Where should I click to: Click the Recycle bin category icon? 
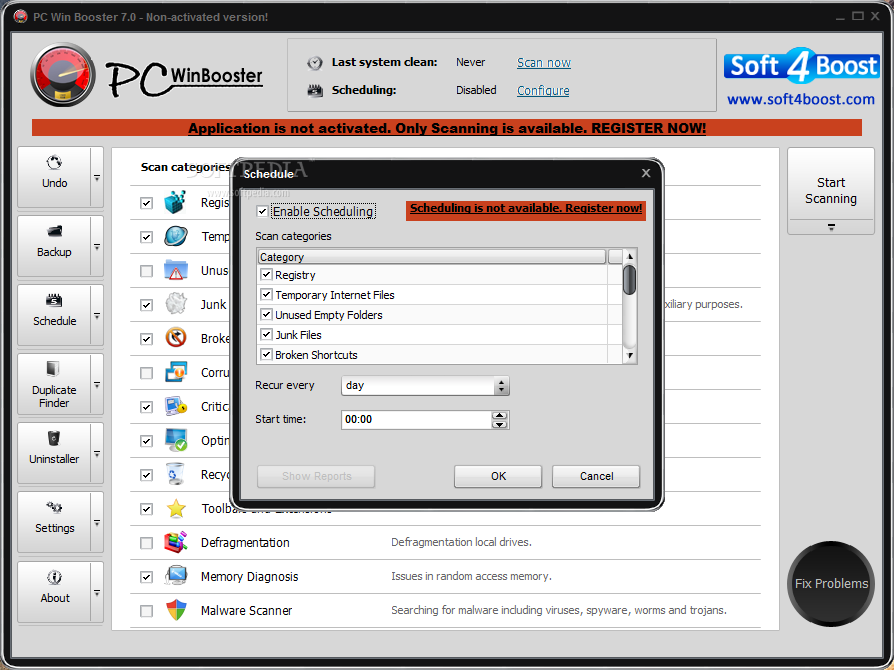coord(176,474)
